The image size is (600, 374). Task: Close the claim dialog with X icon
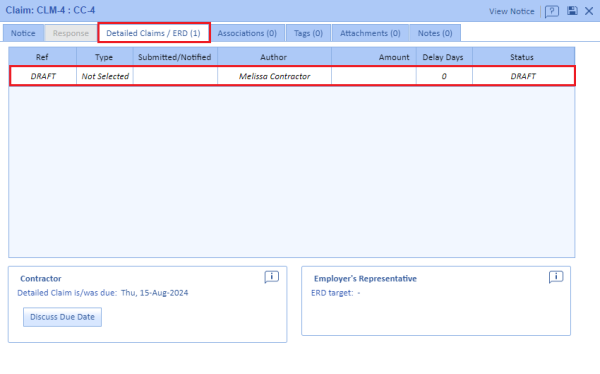pos(589,11)
